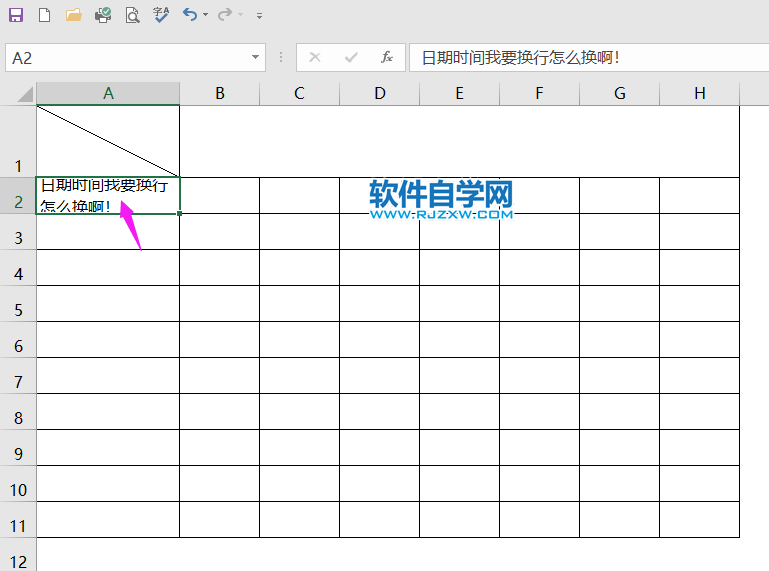Click the Save icon in quick access toolbar
This screenshot has height=571, width=769.
pos(16,15)
